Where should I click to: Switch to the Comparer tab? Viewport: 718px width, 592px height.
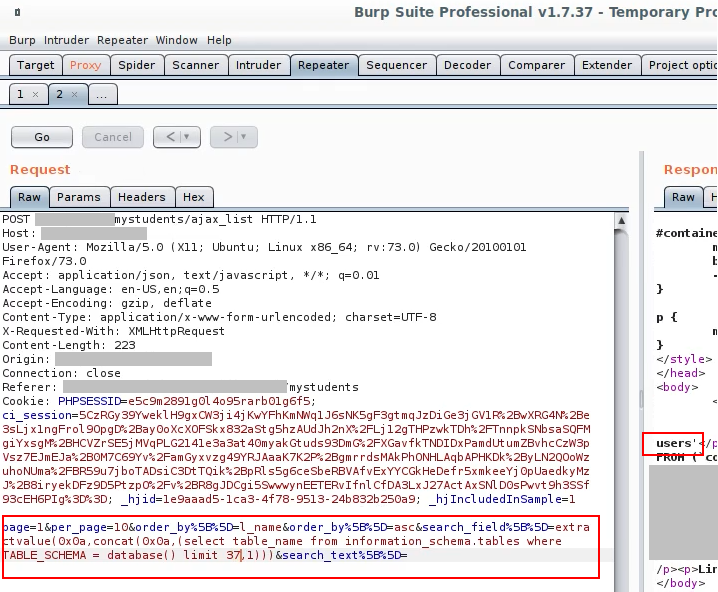tap(537, 65)
